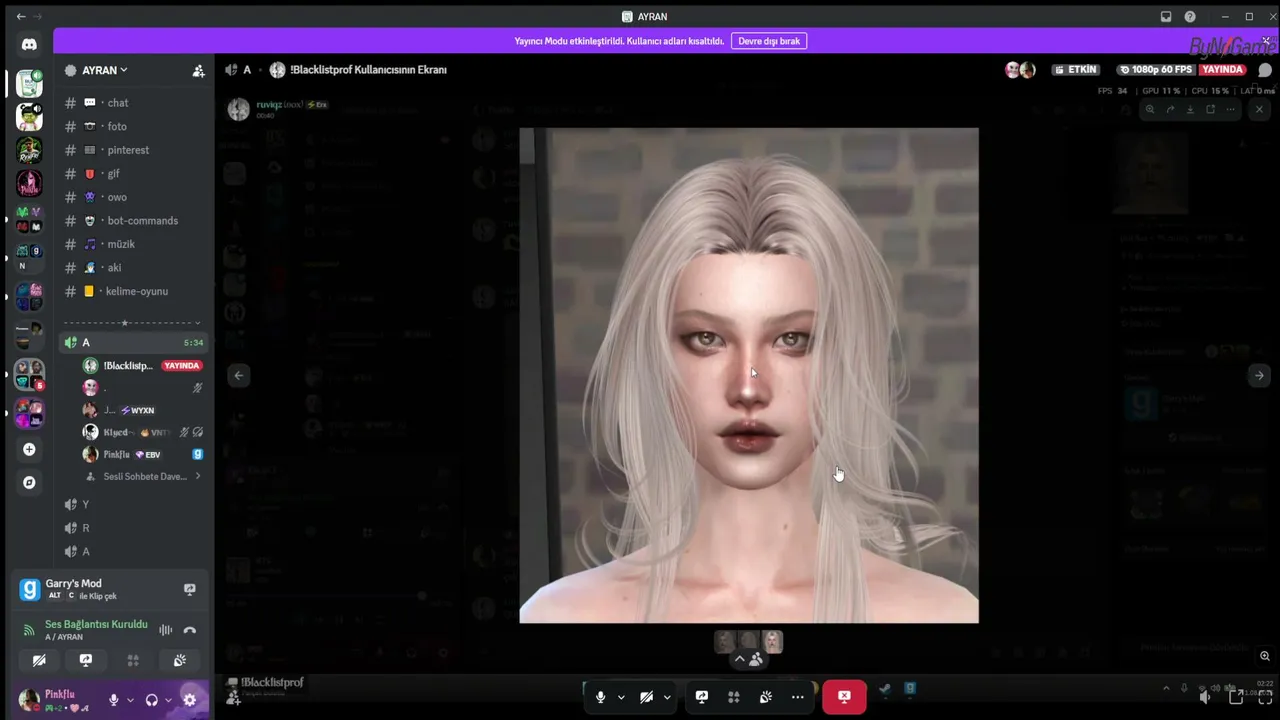Open Discord direct messages home
This screenshot has height=720, width=1280.
[29, 44]
